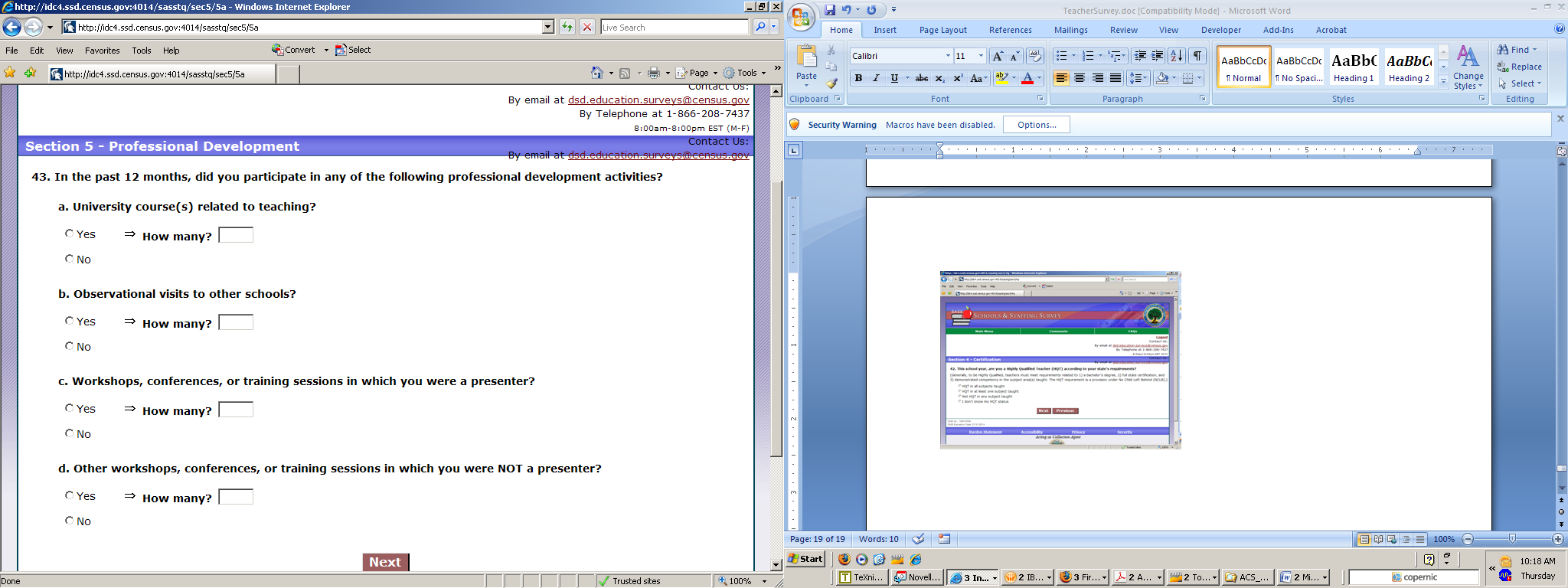Toggle the Show/Hide paragraph marks icon

1197,56
